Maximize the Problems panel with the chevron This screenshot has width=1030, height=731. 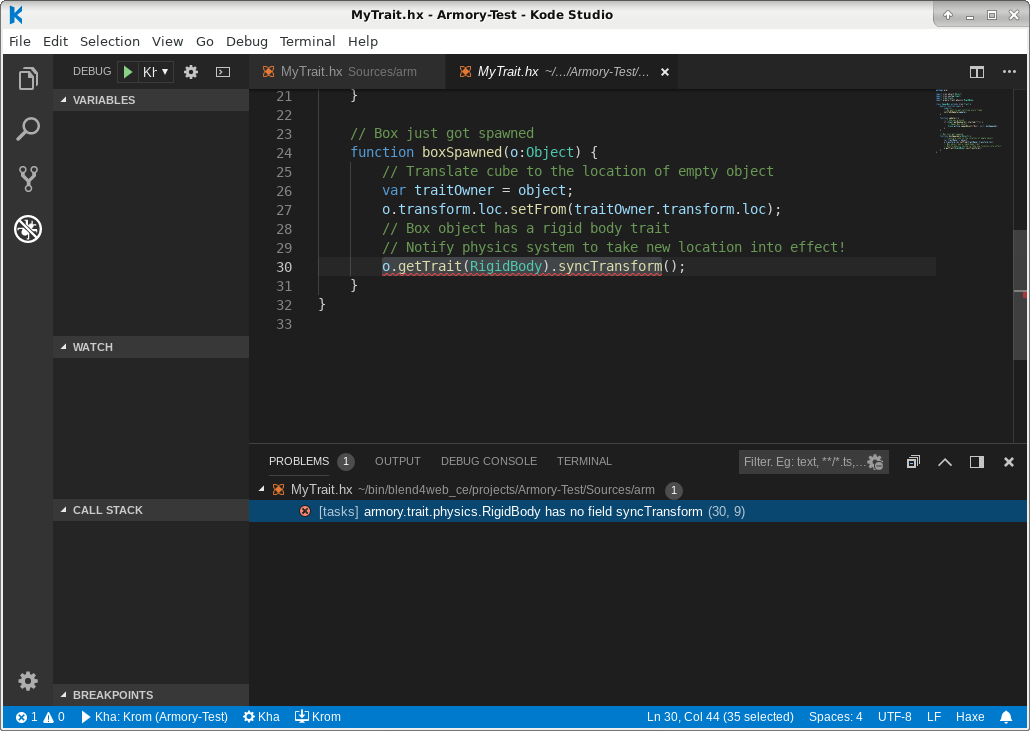(944, 461)
